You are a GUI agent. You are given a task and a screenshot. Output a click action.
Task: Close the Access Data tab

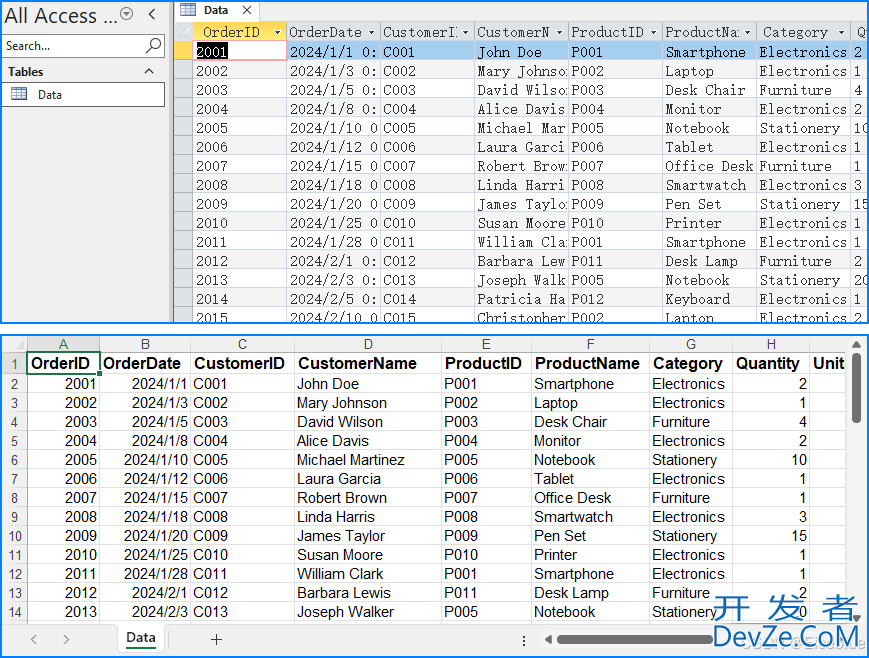tap(247, 10)
